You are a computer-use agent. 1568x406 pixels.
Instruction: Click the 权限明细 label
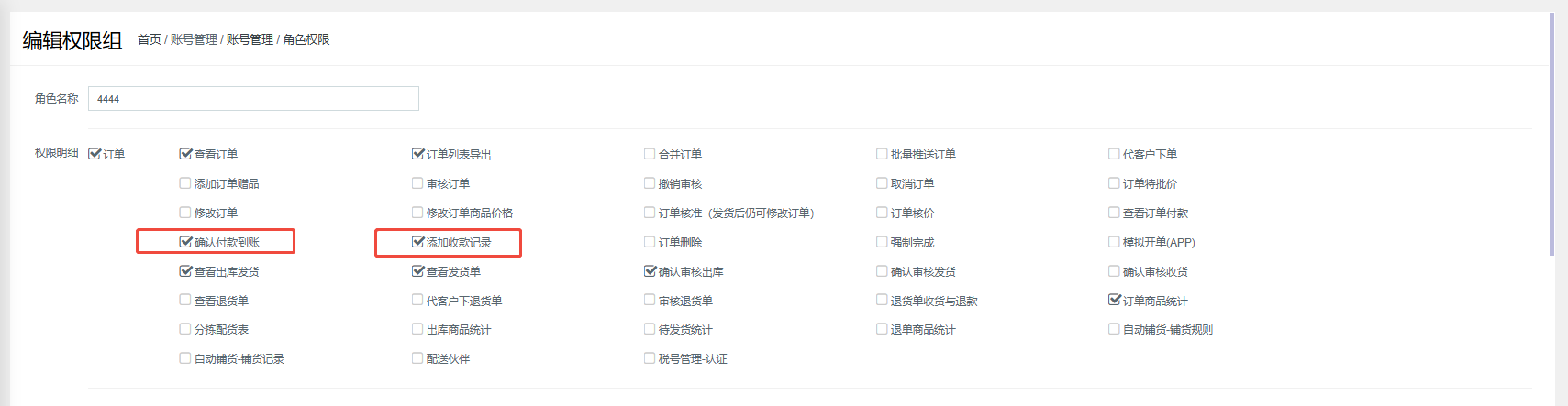57,153
